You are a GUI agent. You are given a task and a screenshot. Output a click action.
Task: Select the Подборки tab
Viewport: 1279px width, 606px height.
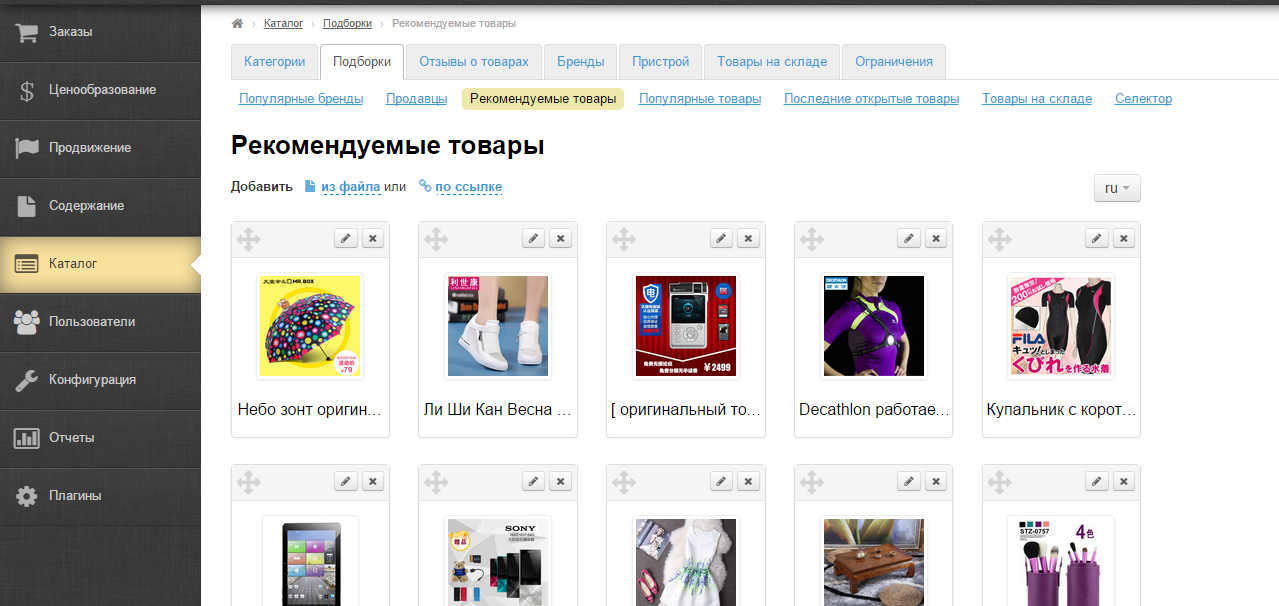click(x=362, y=62)
